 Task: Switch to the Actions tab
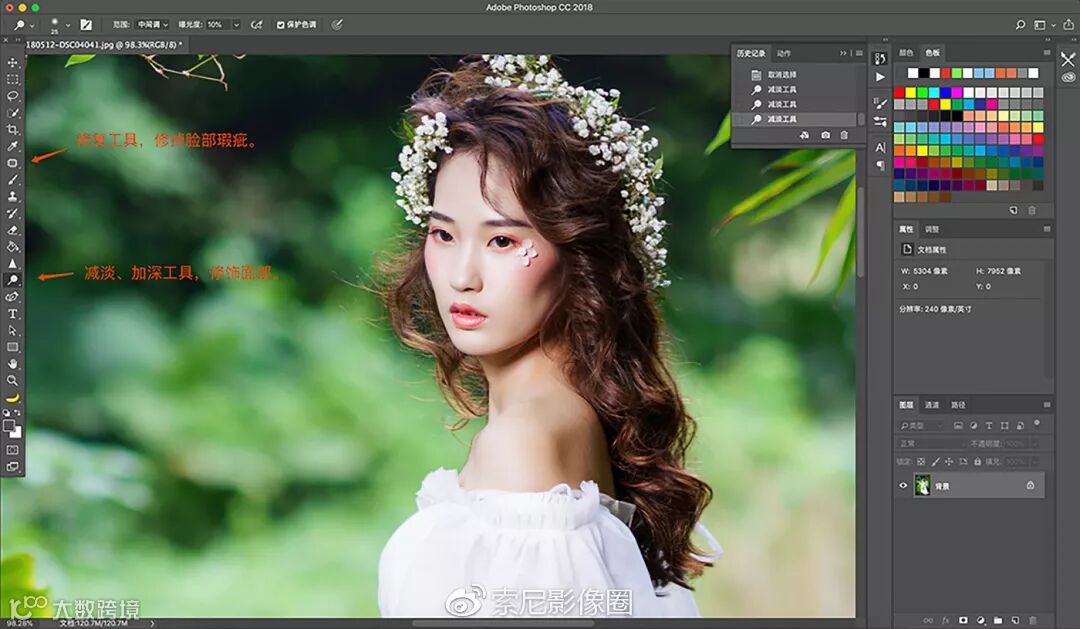pos(784,53)
